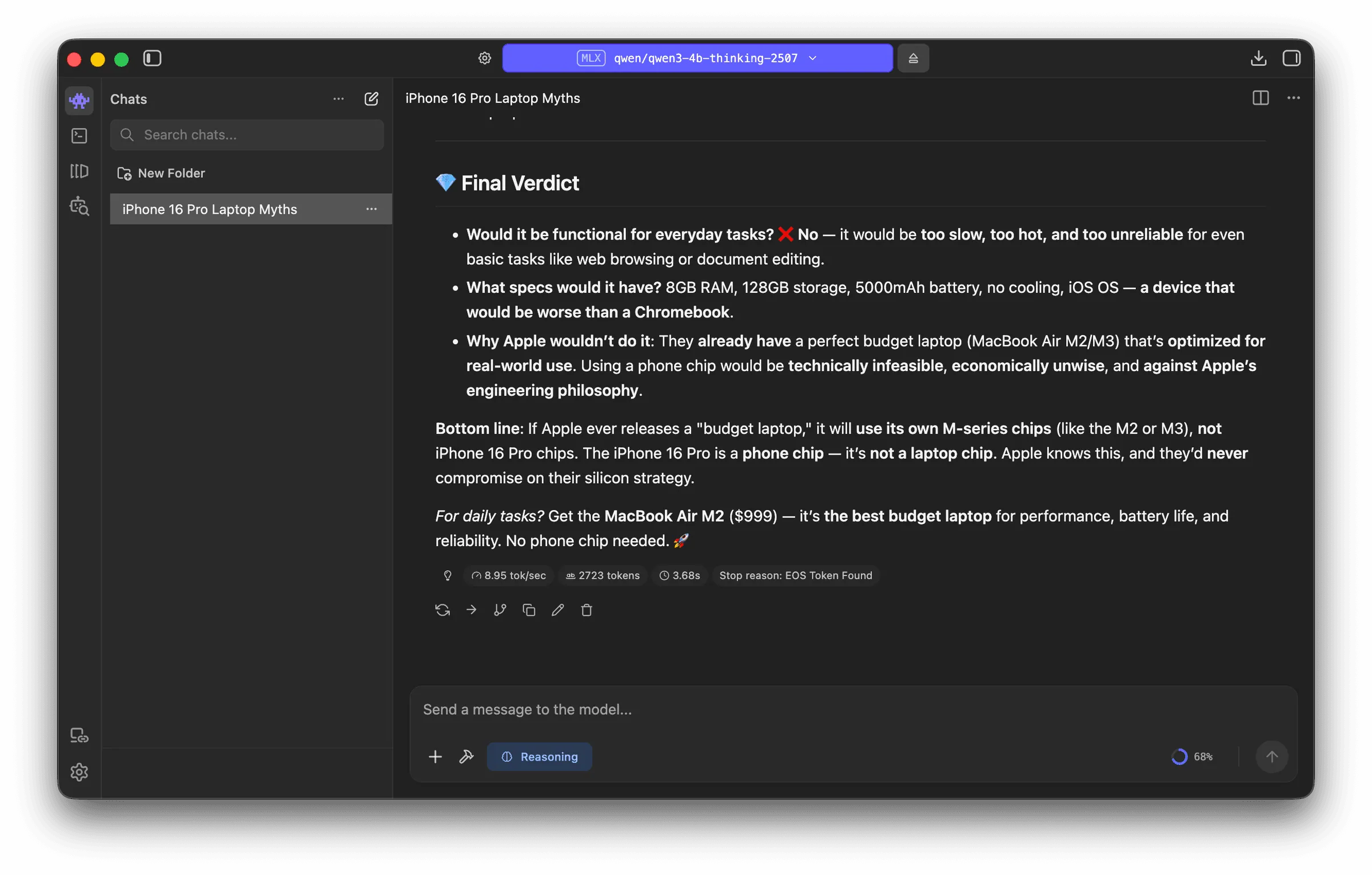
Task: Copy the message with the copy icon
Action: click(x=529, y=610)
